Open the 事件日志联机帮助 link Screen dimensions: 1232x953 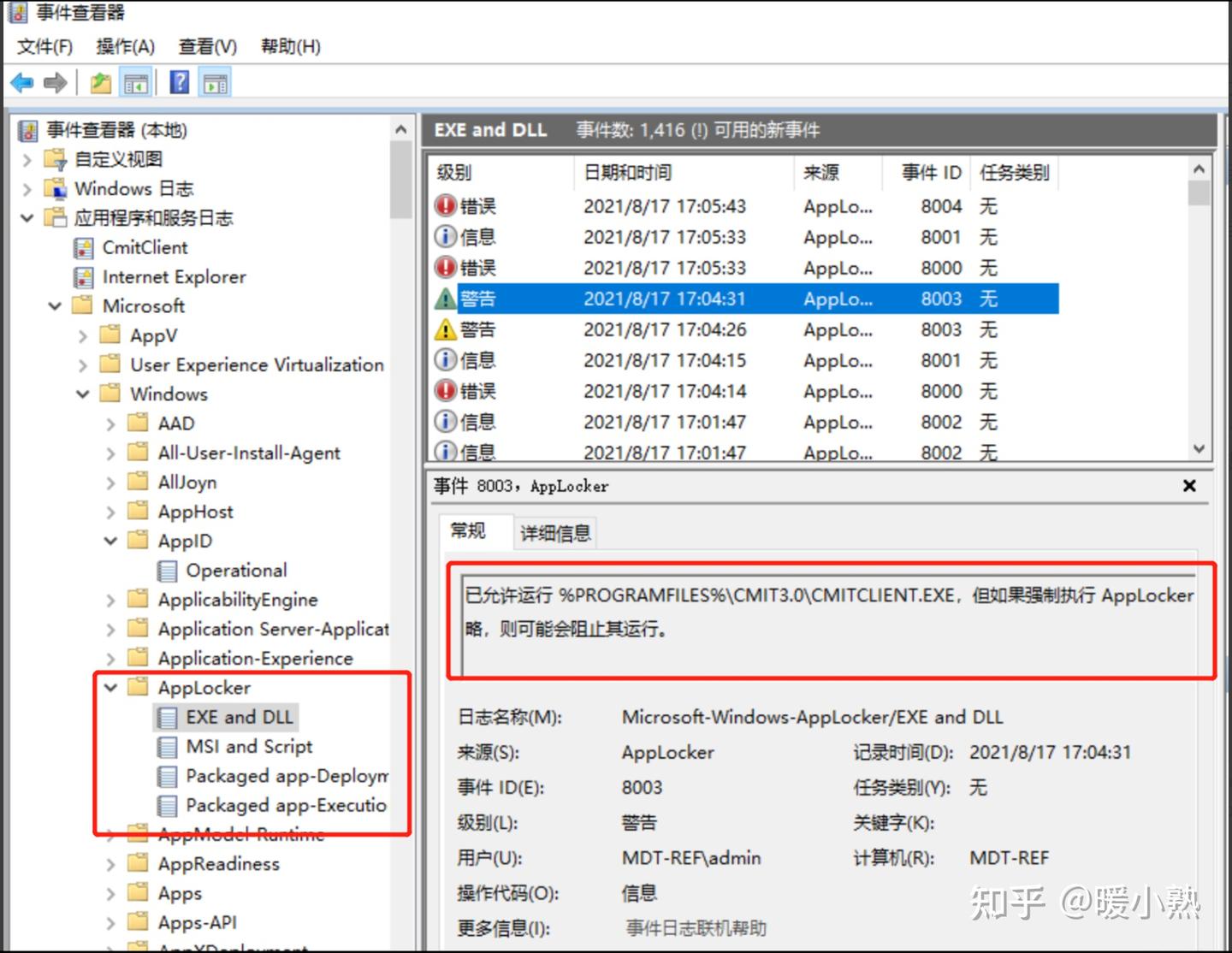[x=696, y=927]
